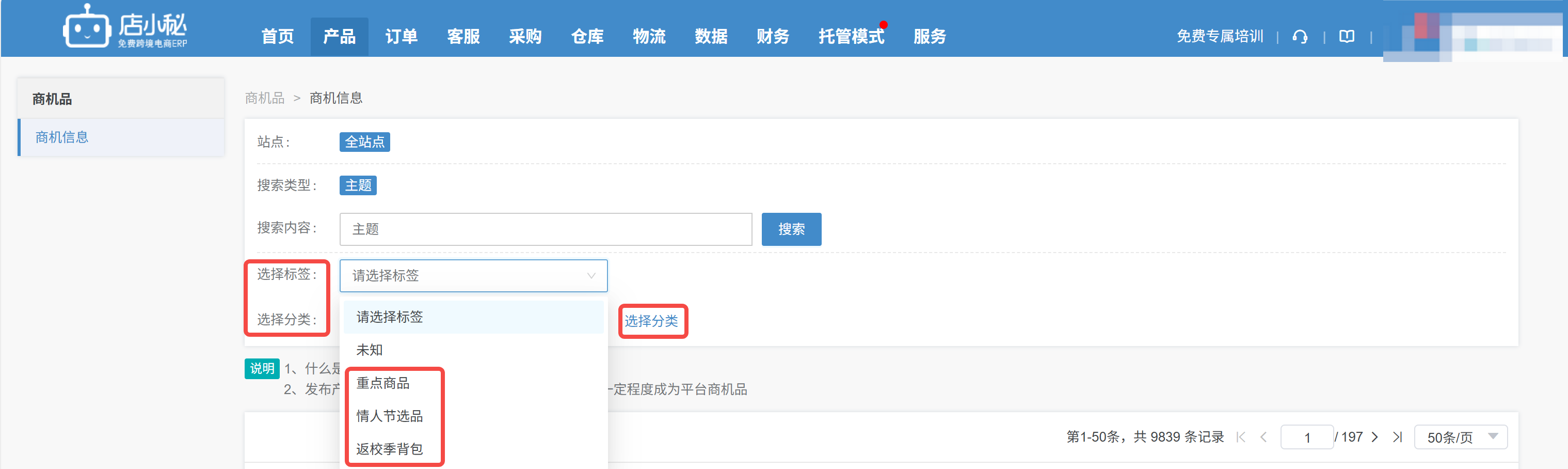Screen dimensions: 1568x469
Task: Expand the 请选择标签 dropdown
Action: tap(473, 275)
